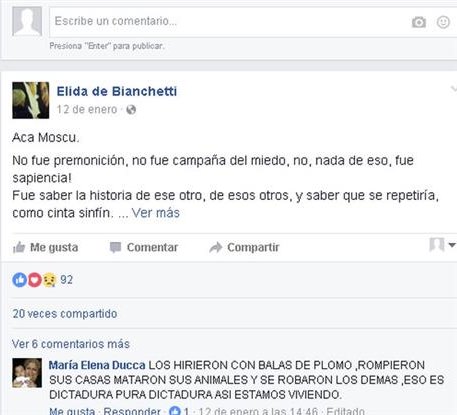Viewport: 457px width, 415px height.
Task: Open post options chevron beside Elida's name
Action: pos(454,89)
